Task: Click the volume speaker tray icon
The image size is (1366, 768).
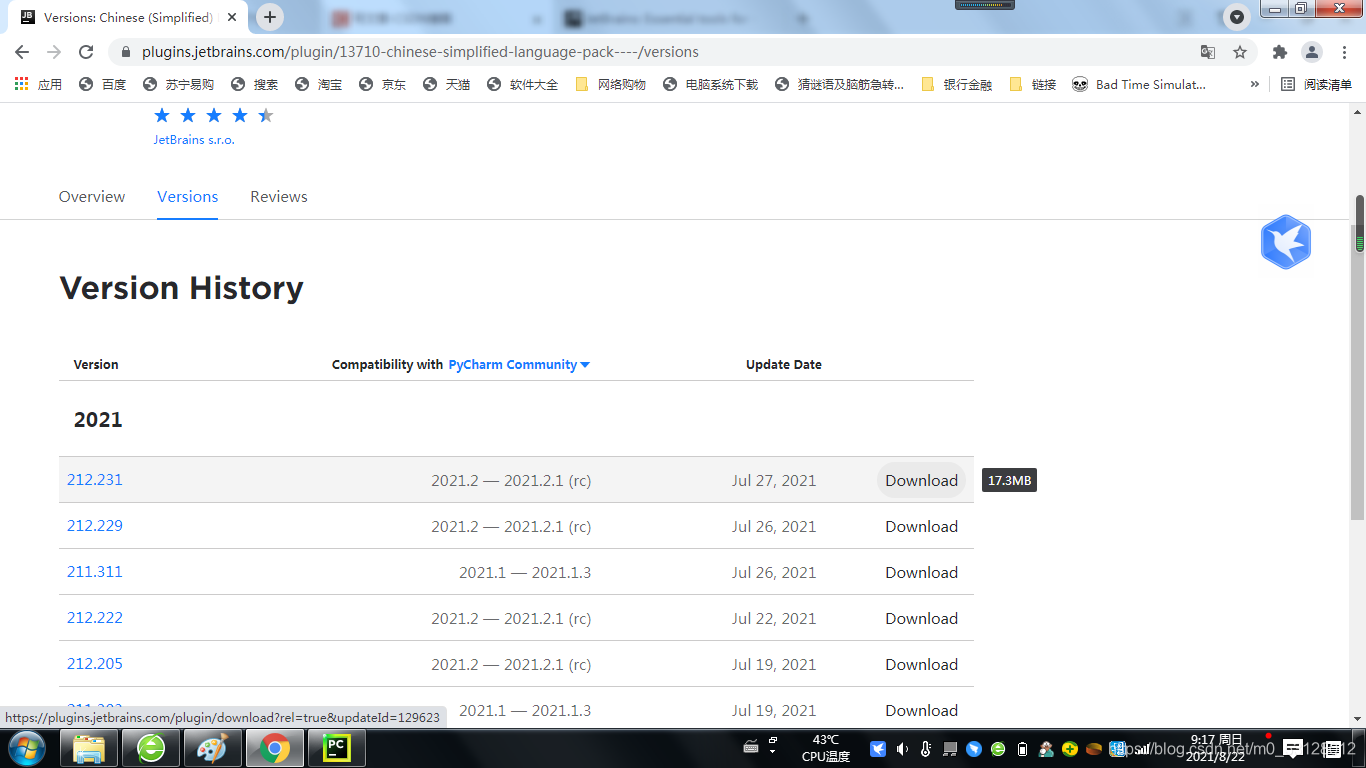Action: [x=902, y=749]
